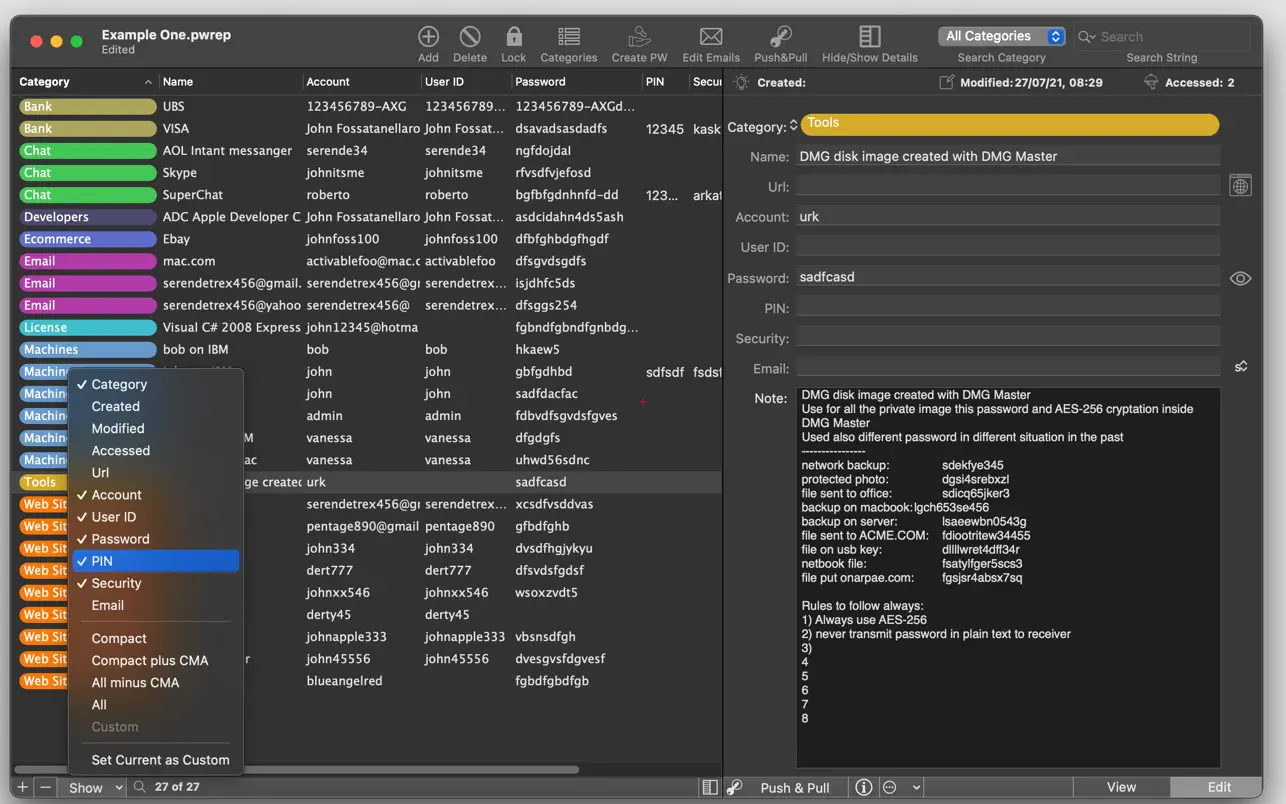Enable the Modified column in the menu

(118, 428)
